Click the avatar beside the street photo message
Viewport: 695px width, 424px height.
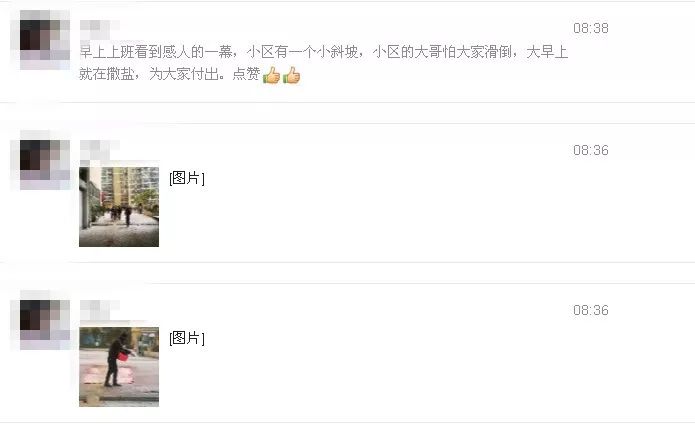[44, 160]
